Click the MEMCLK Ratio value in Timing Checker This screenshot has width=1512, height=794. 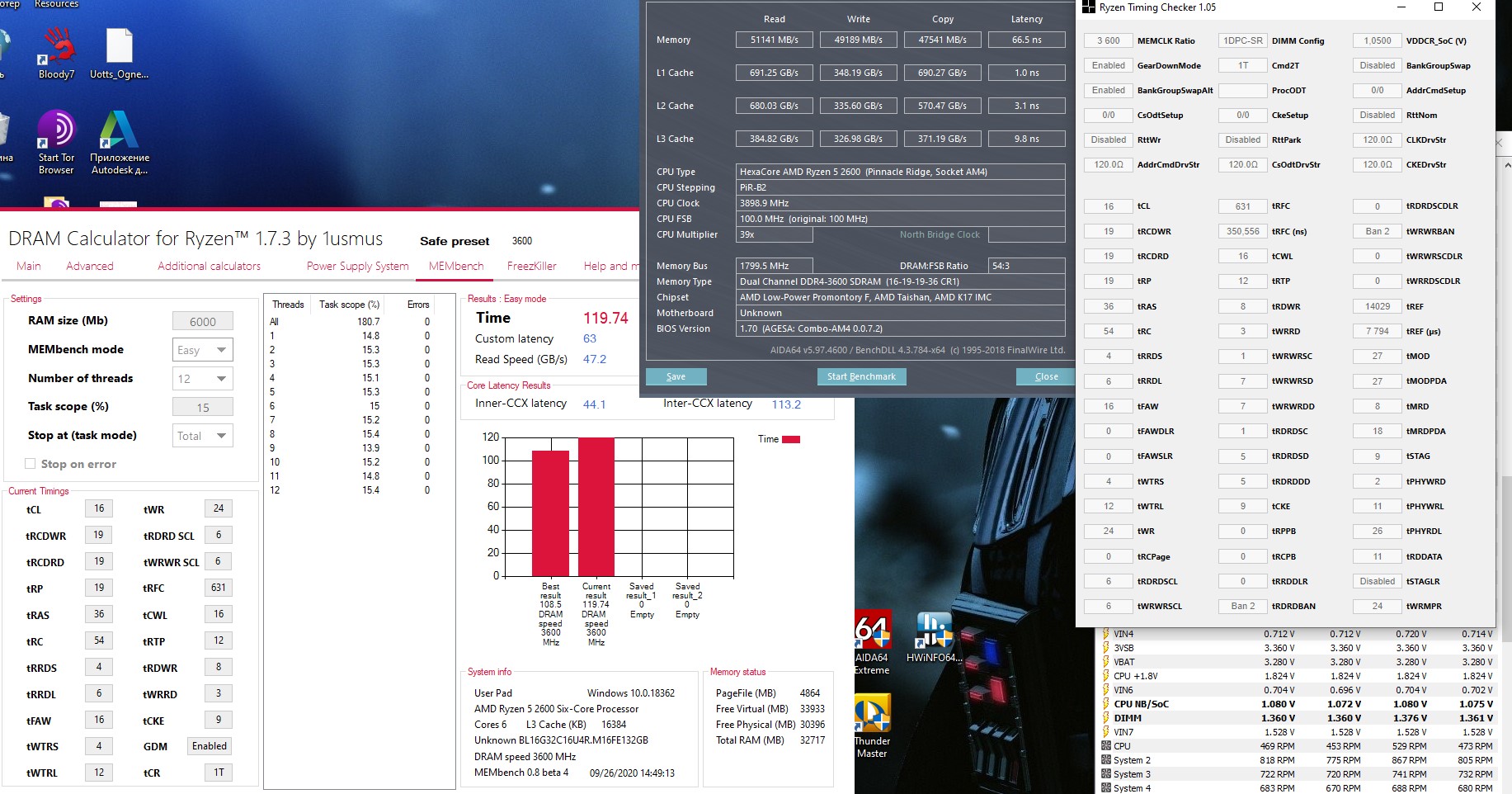[x=1109, y=40]
